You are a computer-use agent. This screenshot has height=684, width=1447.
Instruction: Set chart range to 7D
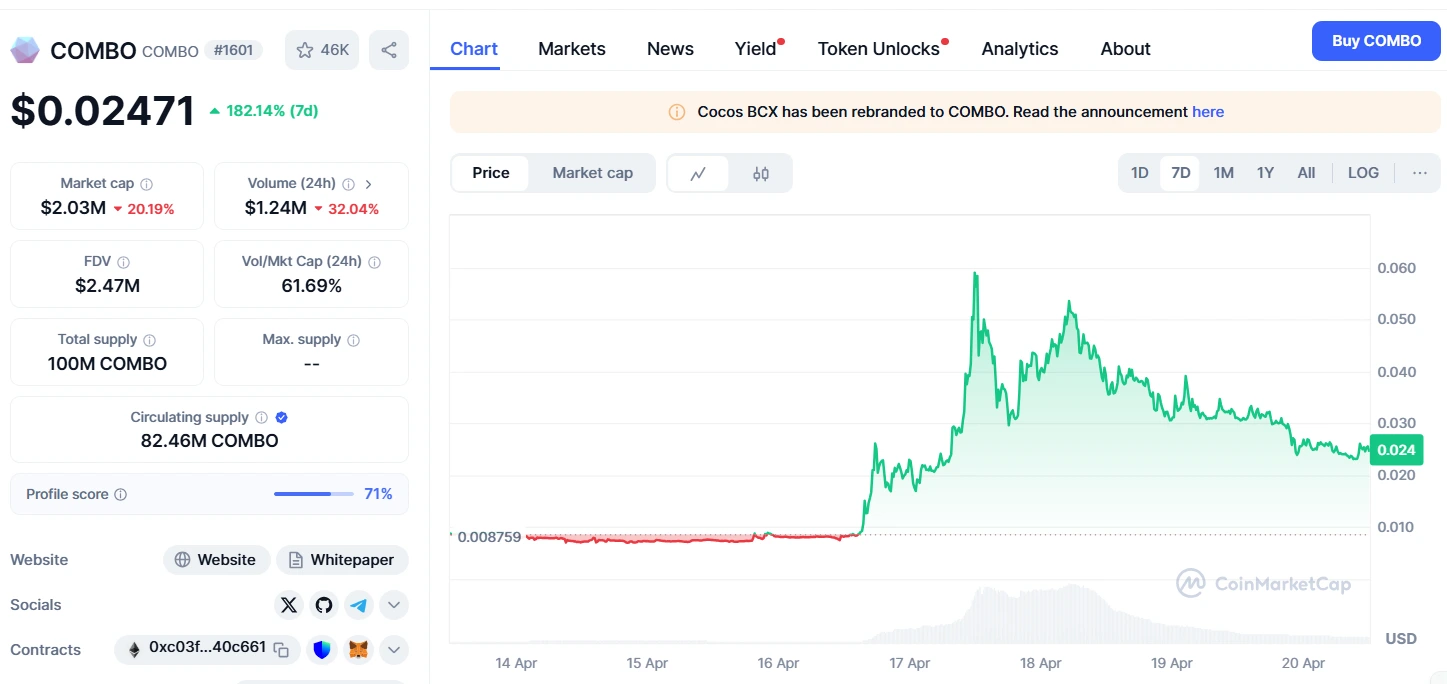(1180, 173)
